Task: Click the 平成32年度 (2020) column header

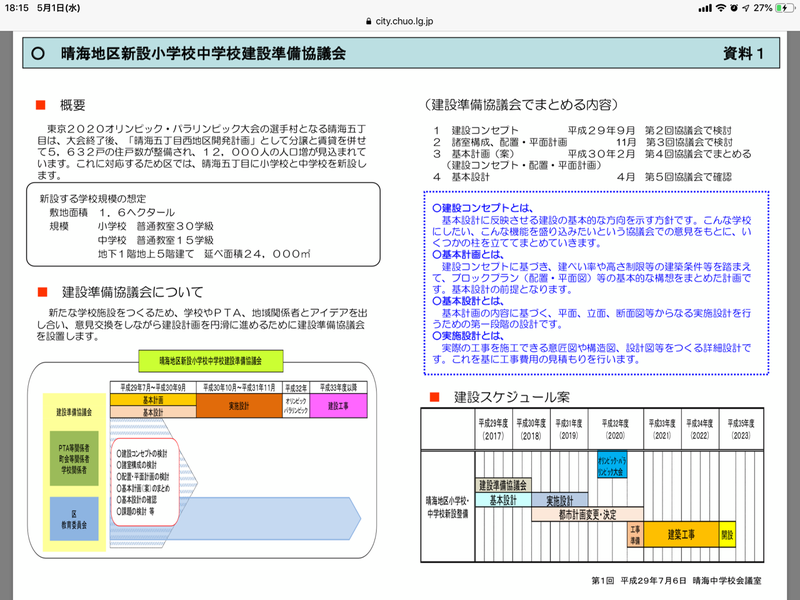Action: [x=615, y=429]
